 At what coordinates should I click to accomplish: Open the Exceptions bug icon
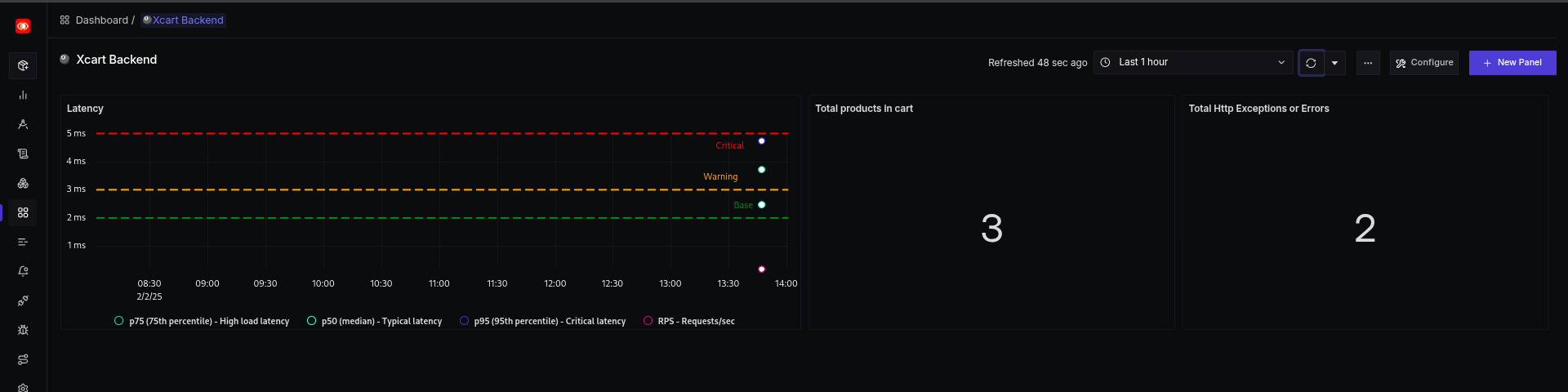[23, 330]
